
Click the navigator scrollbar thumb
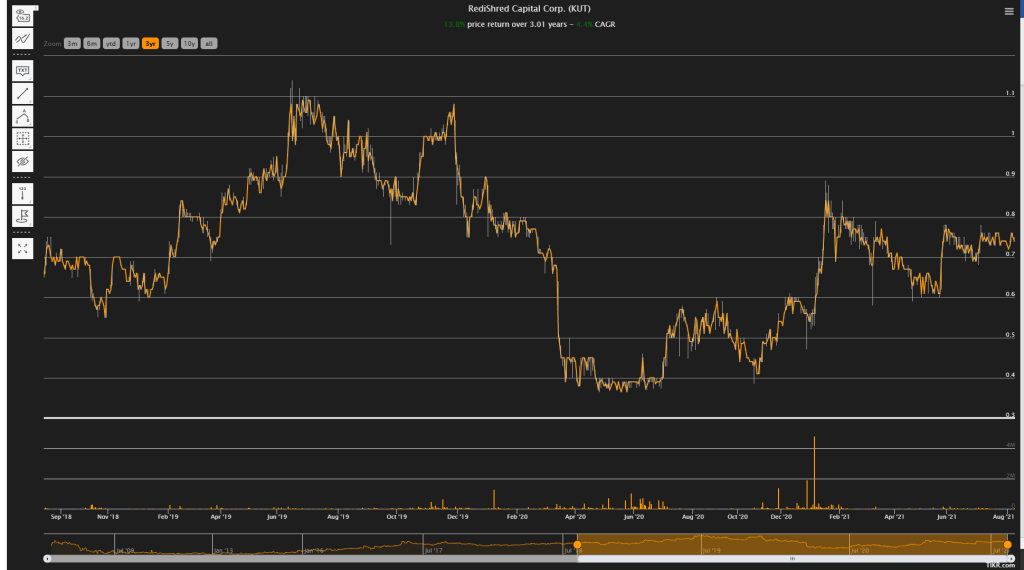[x=792, y=559]
